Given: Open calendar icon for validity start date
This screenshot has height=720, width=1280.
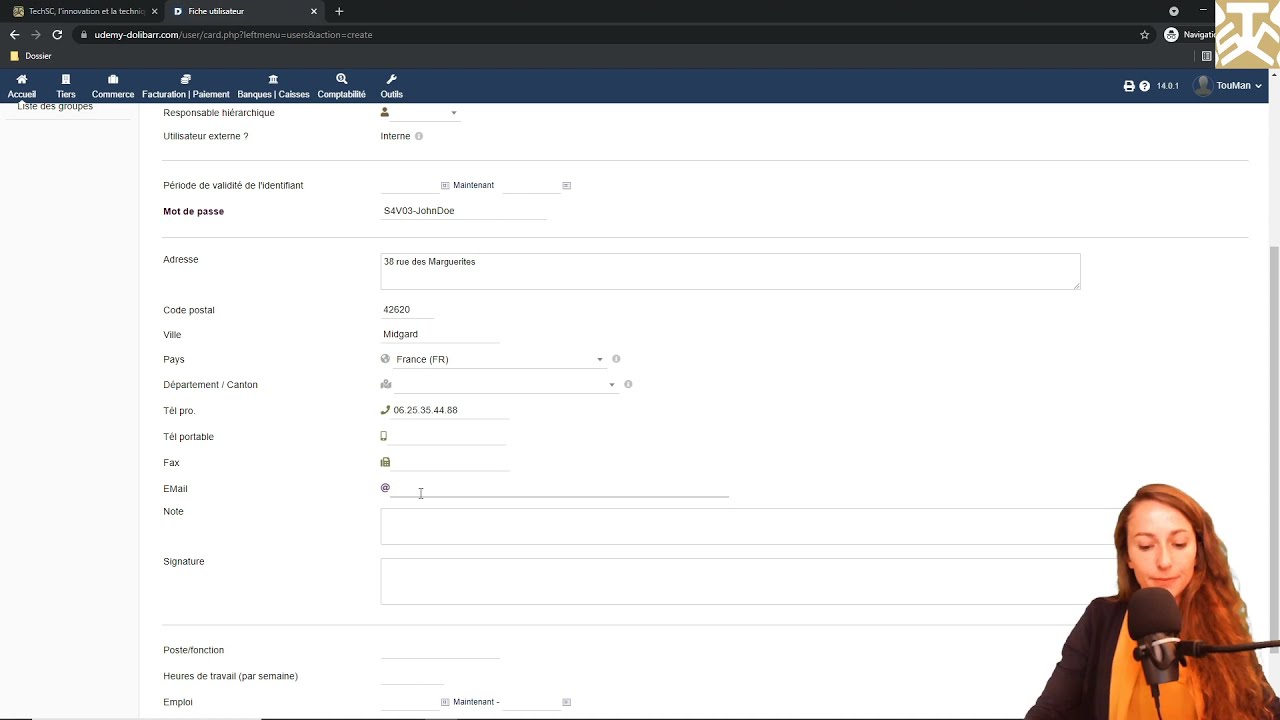Looking at the screenshot, I should (x=445, y=185).
